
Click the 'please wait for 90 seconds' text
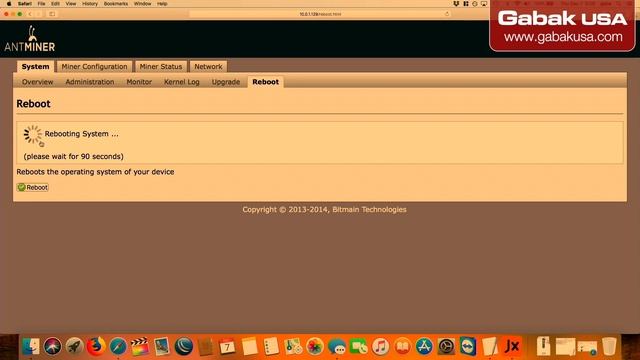(x=73, y=156)
